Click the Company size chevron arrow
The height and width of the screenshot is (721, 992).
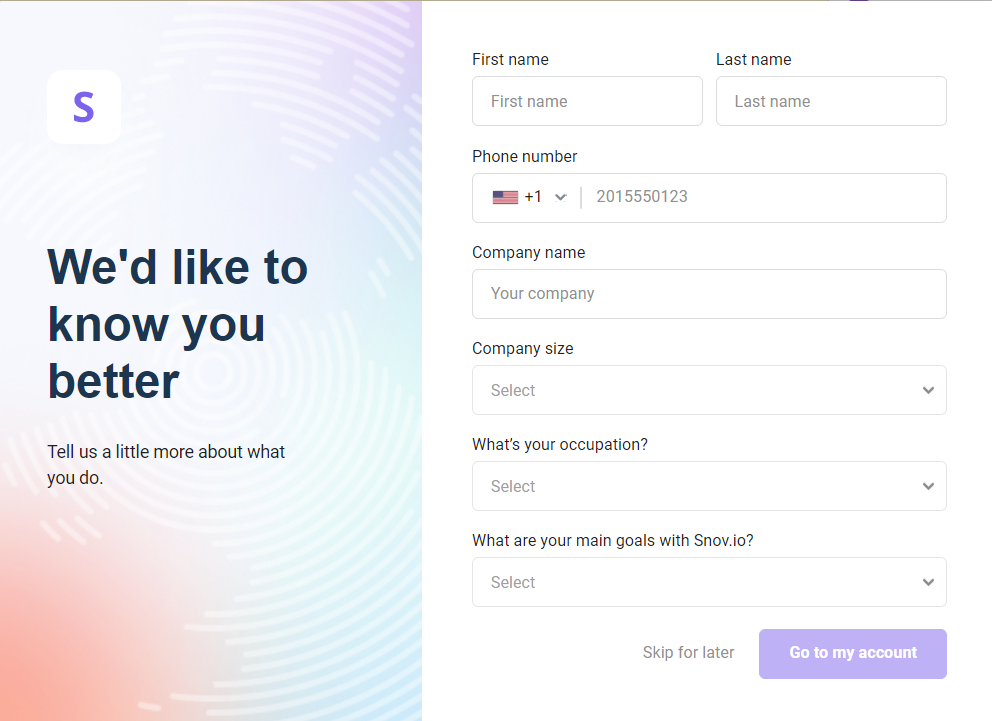[928, 390]
